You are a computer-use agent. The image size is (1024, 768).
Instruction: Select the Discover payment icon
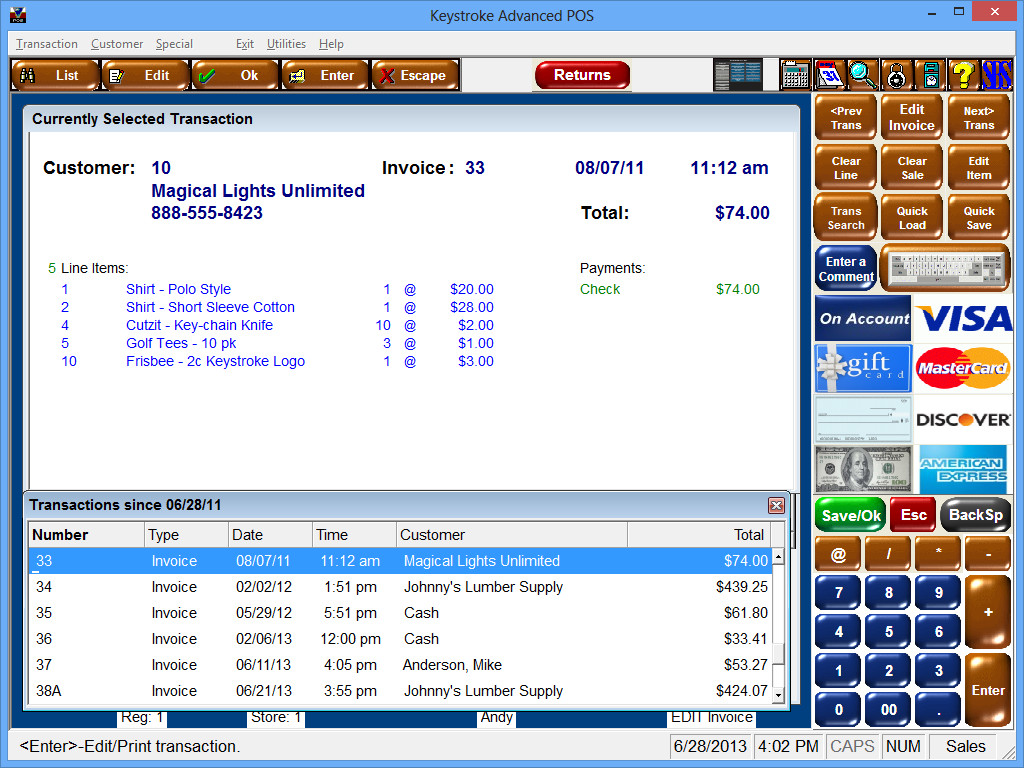pos(963,419)
